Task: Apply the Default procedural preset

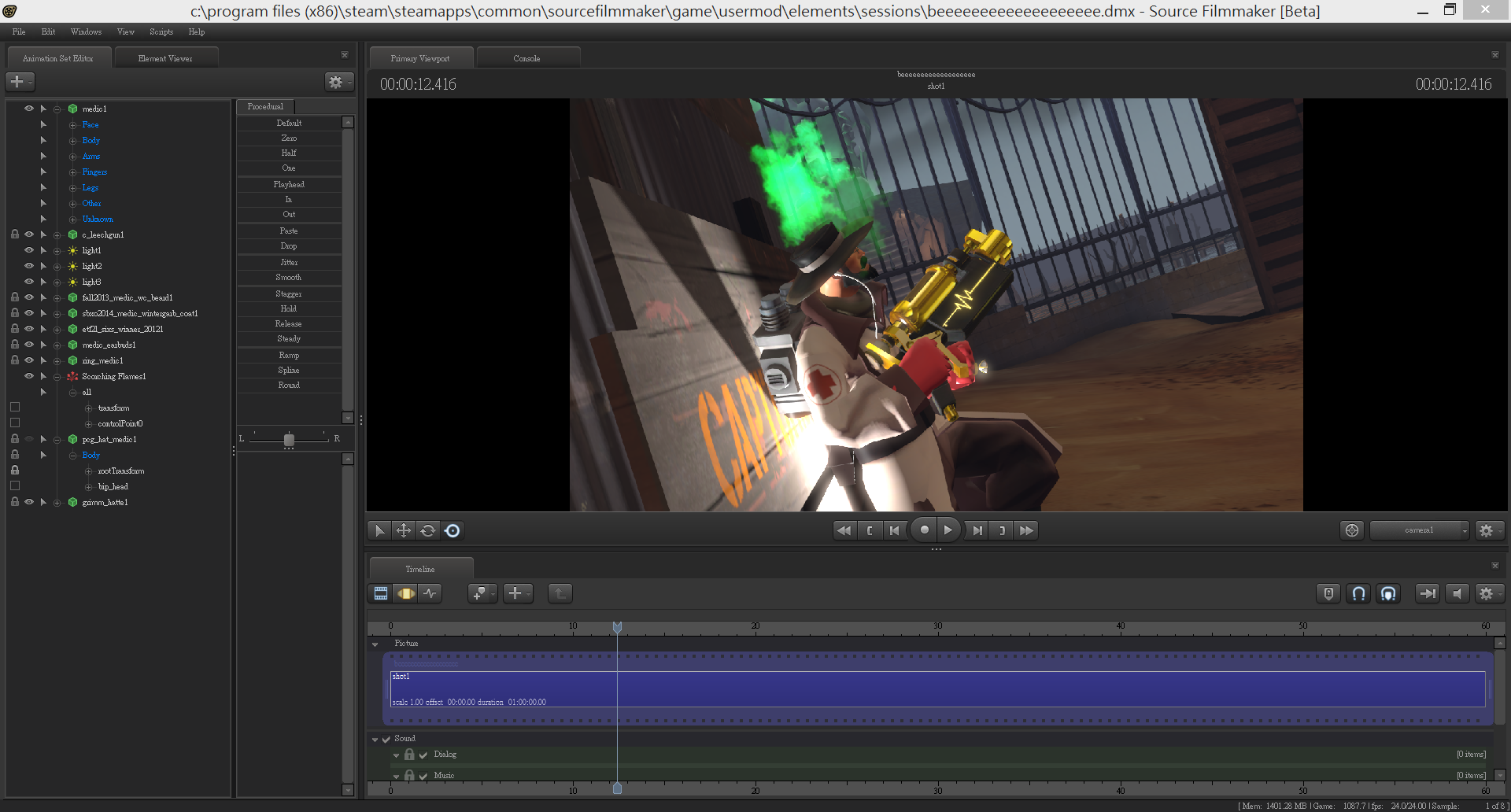Action: click(x=289, y=124)
